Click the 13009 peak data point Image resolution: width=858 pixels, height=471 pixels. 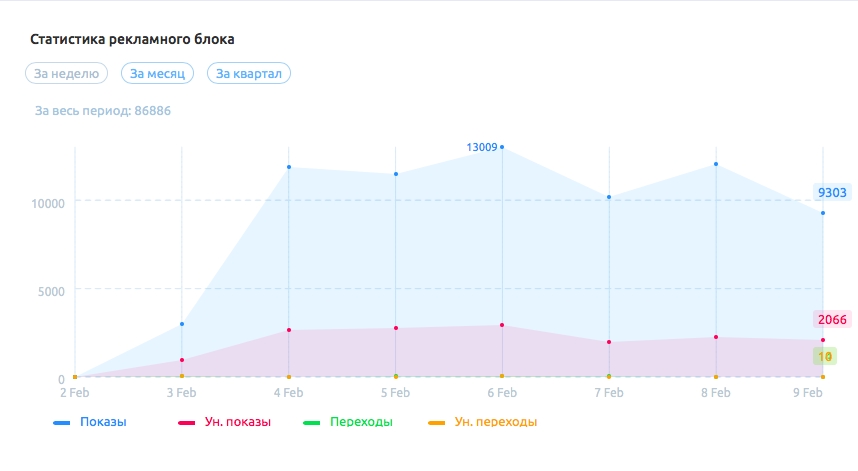[502, 147]
